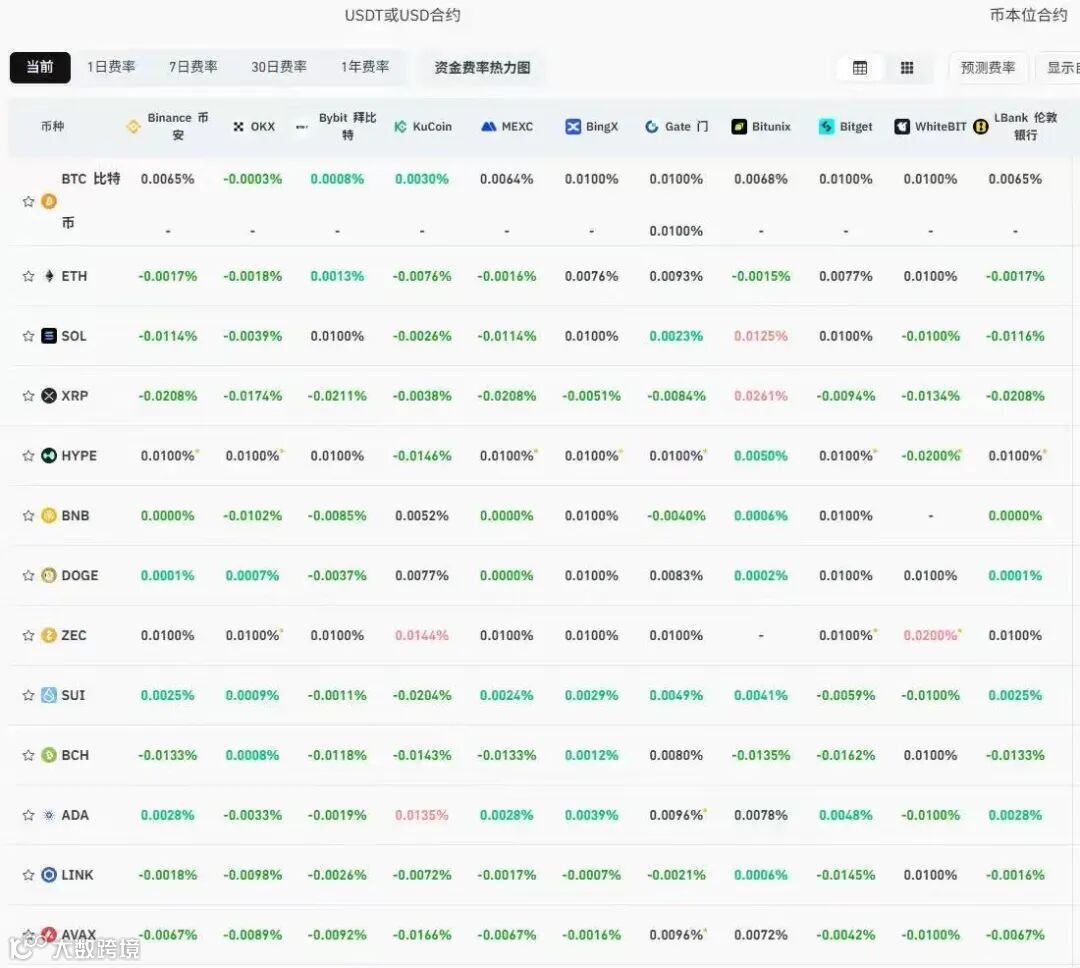The height and width of the screenshot is (968, 1080).
Task: Toggle the BNB favorite star
Action: [28, 516]
